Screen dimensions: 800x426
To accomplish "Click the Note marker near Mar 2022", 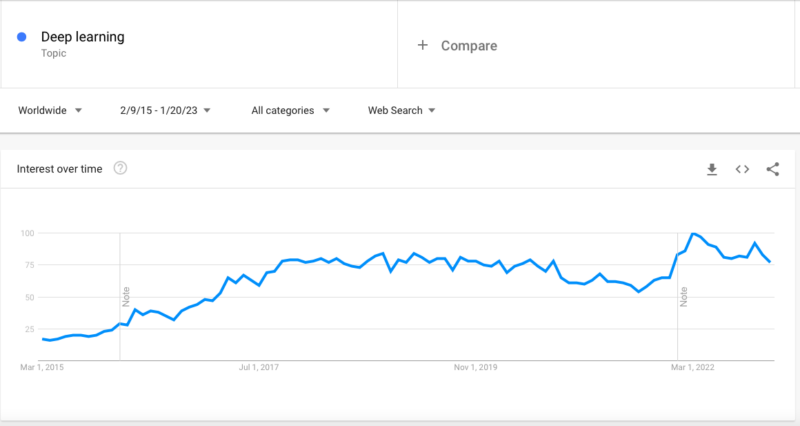I will 684,296.
